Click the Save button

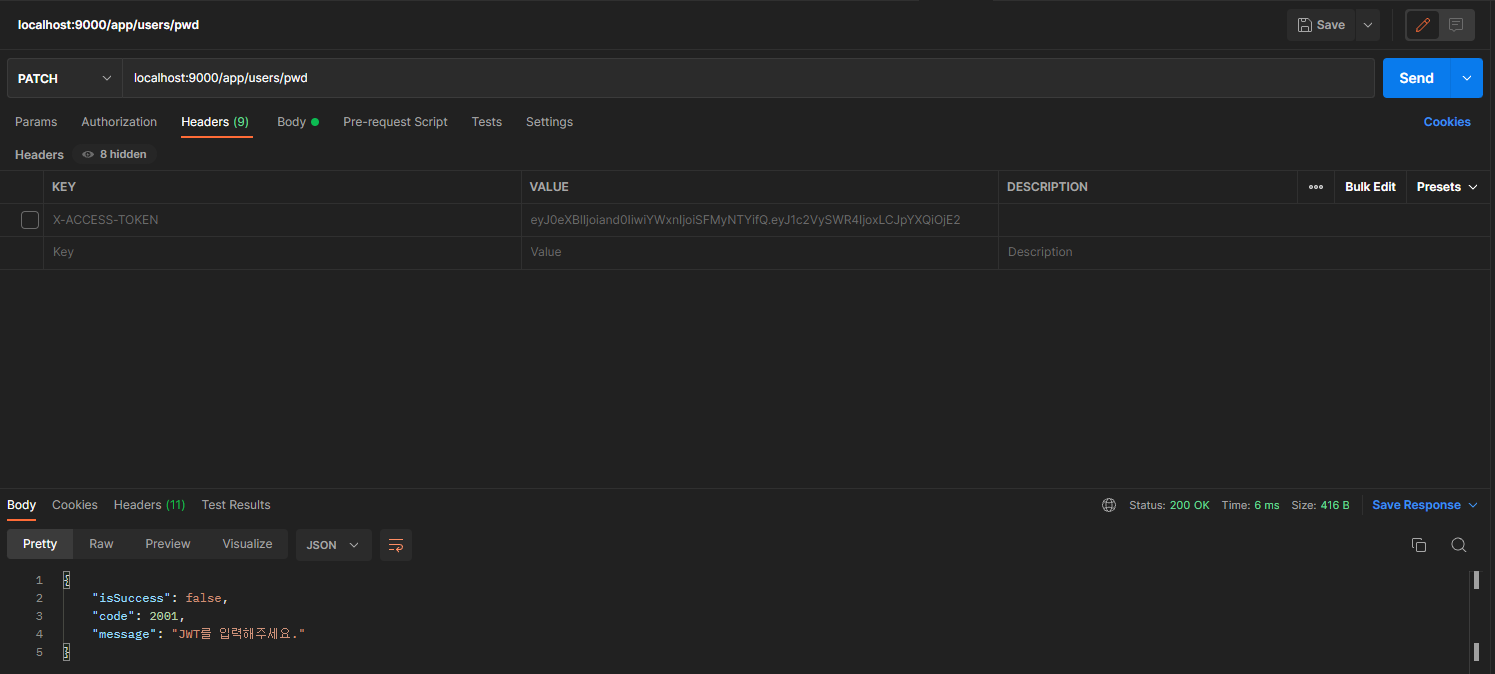pos(1321,25)
